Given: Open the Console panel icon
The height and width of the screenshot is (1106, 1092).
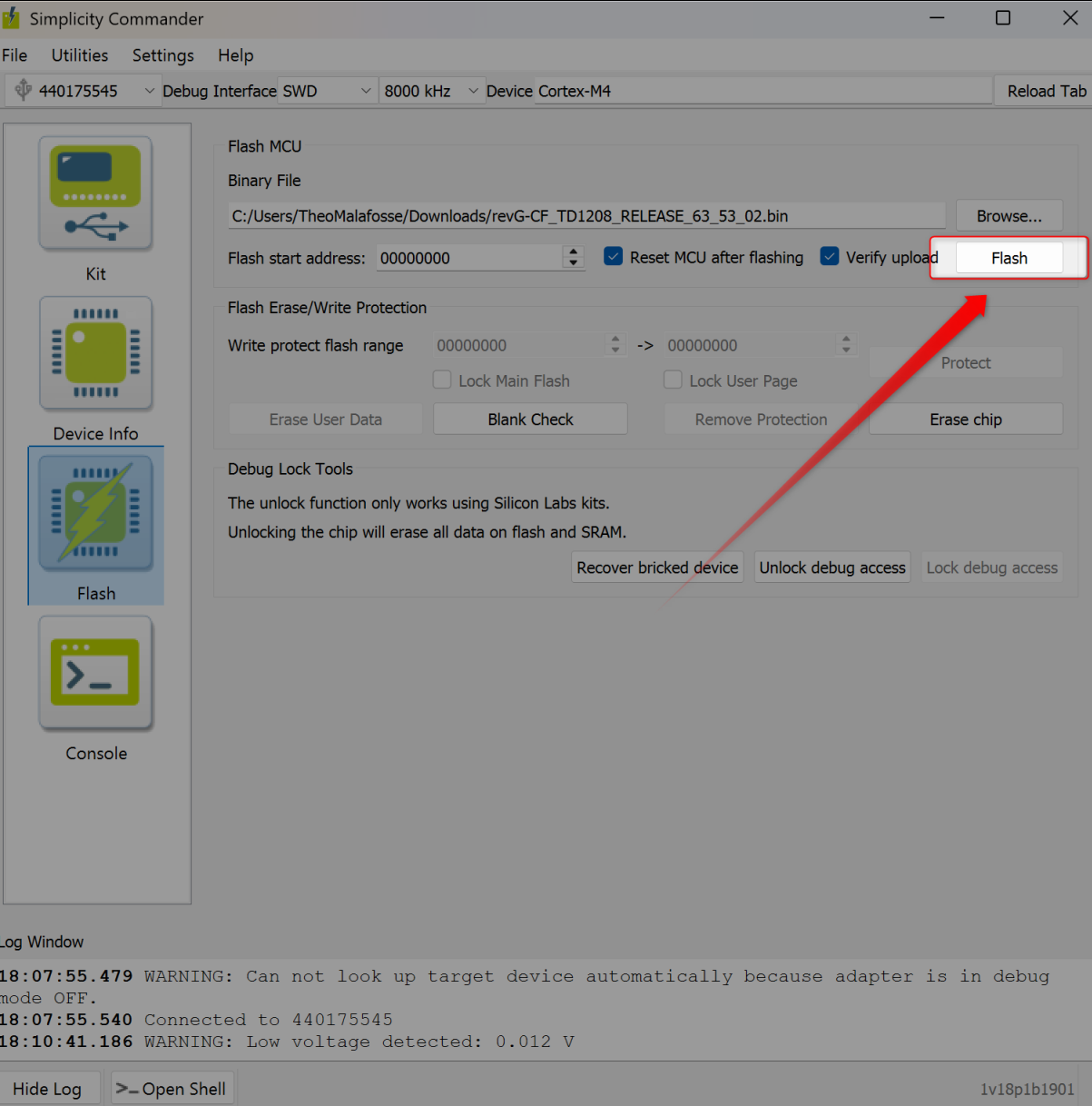Looking at the screenshot, I should (x=95, y=673).
